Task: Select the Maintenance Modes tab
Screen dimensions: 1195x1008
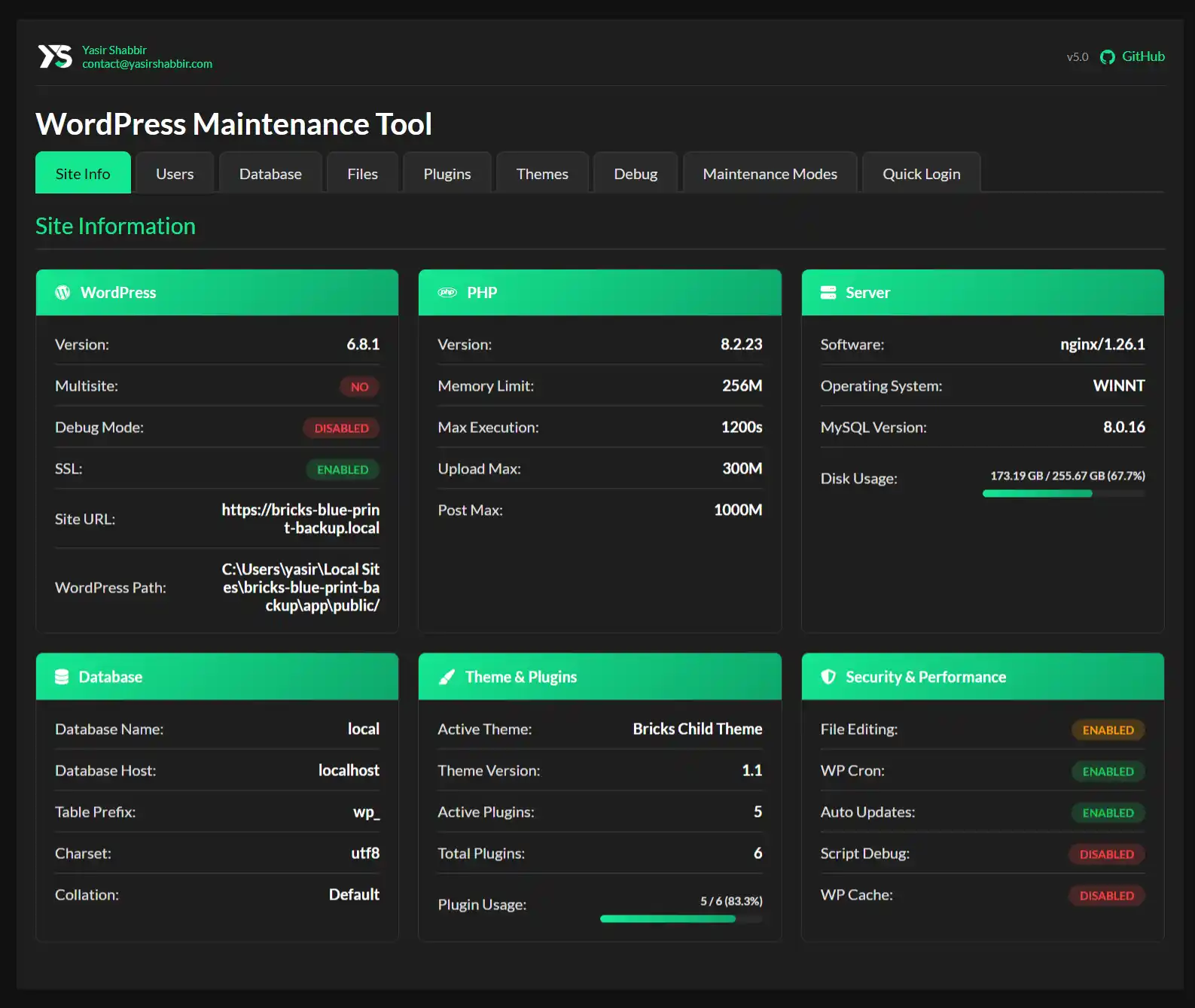Action: pos(770,173)
